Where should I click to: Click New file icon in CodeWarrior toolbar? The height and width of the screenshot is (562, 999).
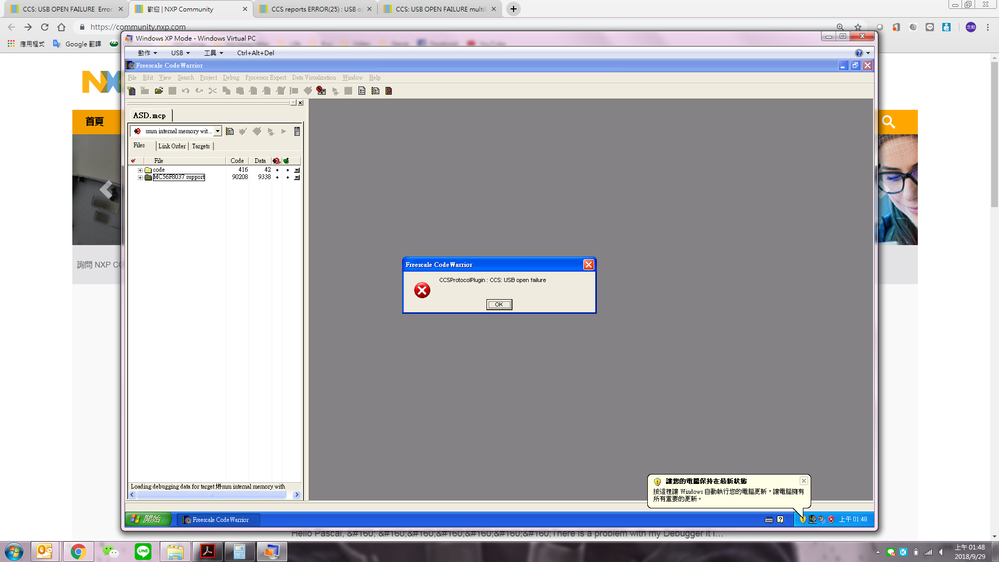point(132,91)
